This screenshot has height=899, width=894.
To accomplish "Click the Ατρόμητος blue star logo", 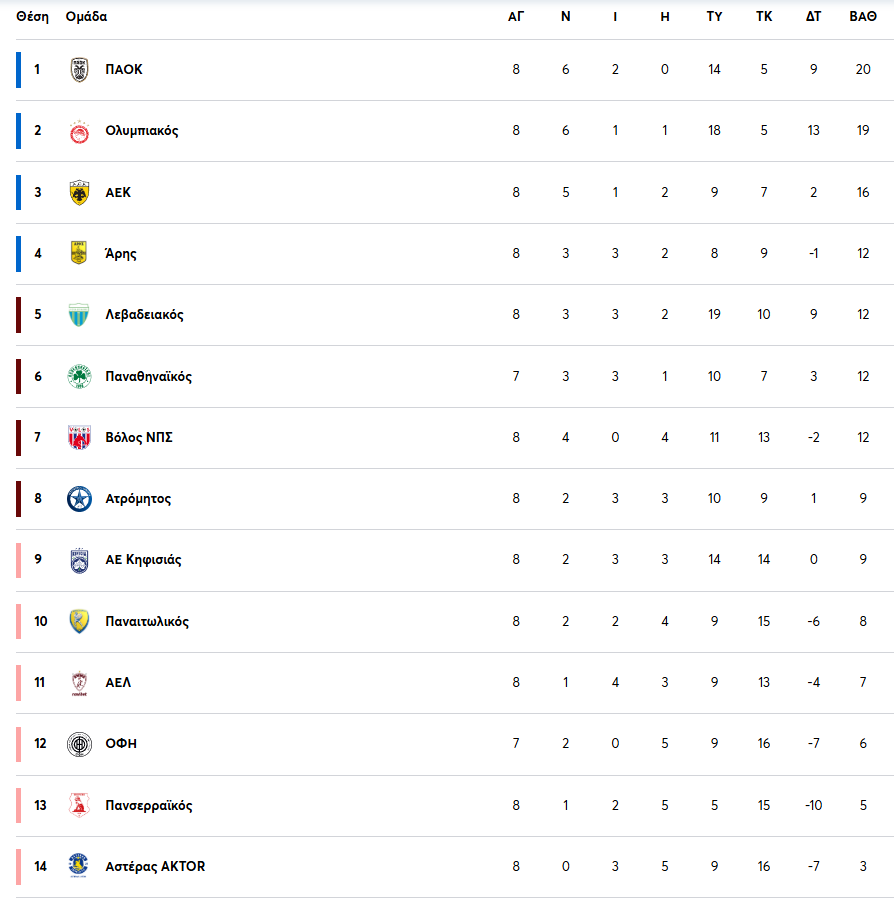I will (79, 499).
